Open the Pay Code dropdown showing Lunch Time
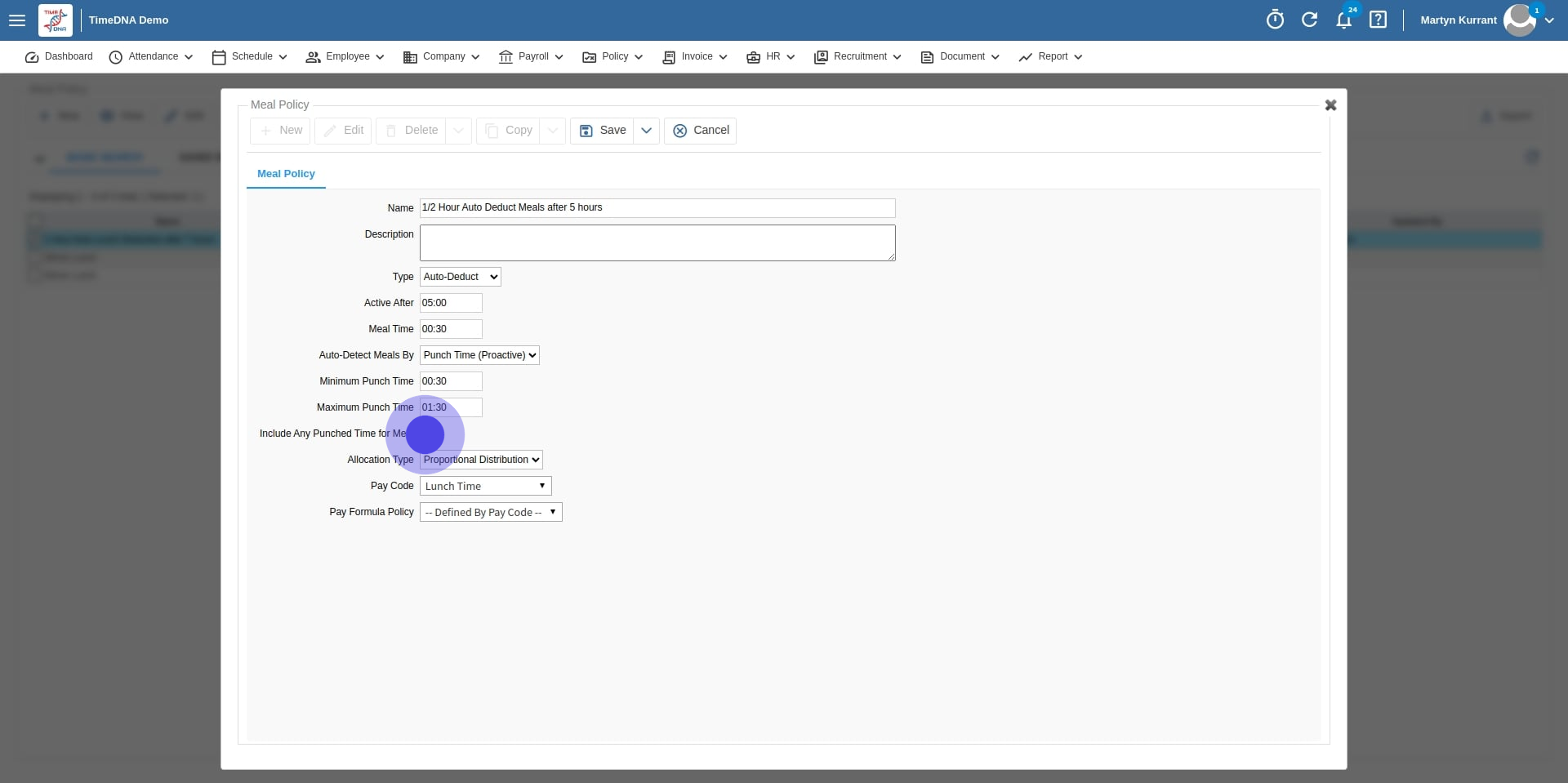The width and height of the screenshot is (1568, 783). point(485,486)
